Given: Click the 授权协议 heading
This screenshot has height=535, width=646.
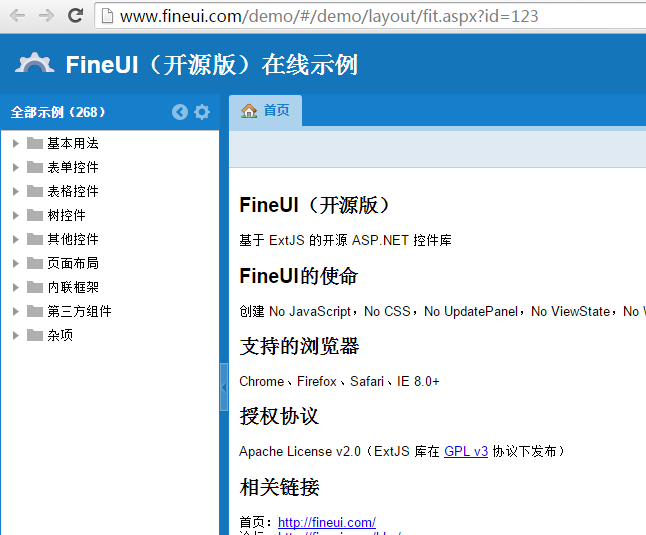Looking at the screenshot, I should 279,416.
